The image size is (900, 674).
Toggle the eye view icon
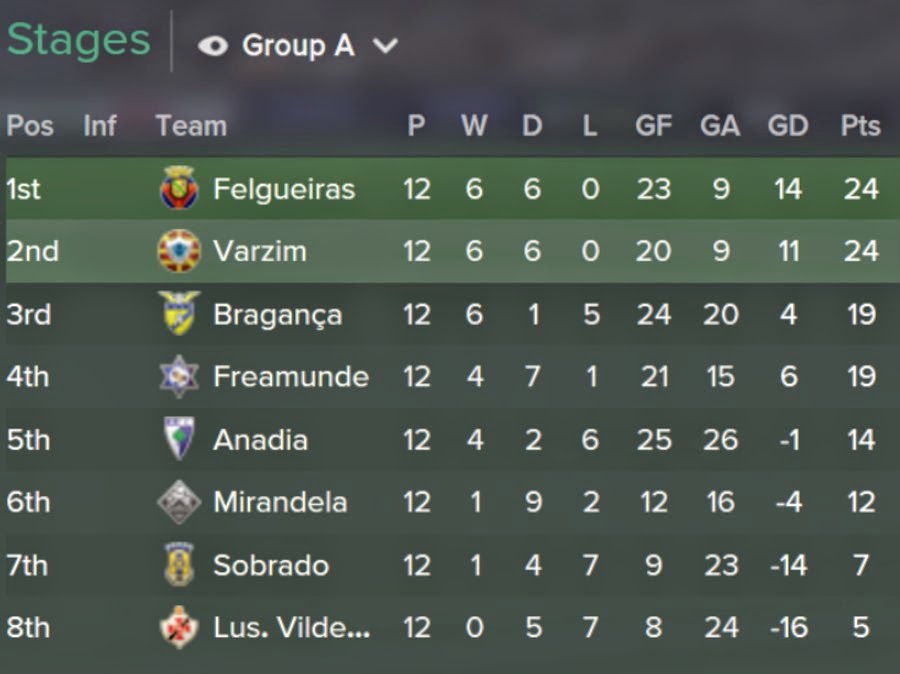213,46
